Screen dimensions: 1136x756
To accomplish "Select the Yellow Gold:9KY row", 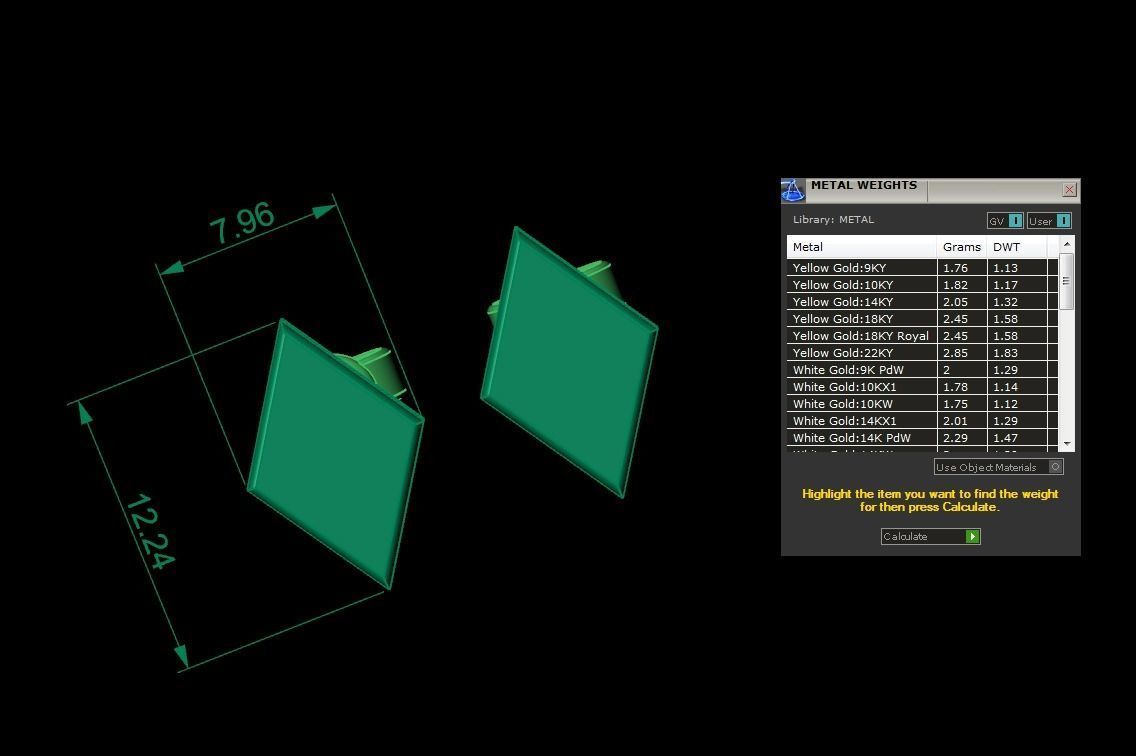I will [922, 267].
